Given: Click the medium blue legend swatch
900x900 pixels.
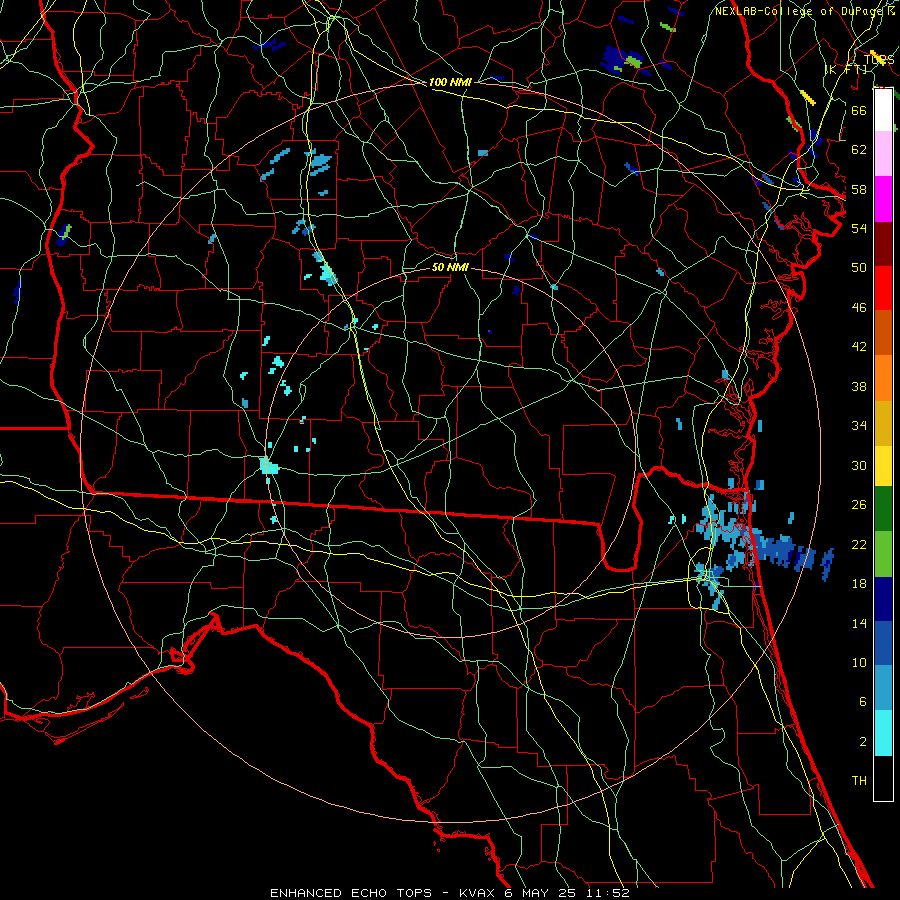Looking at the screenshot, I should pyautogui.click(x=883, y=643).
